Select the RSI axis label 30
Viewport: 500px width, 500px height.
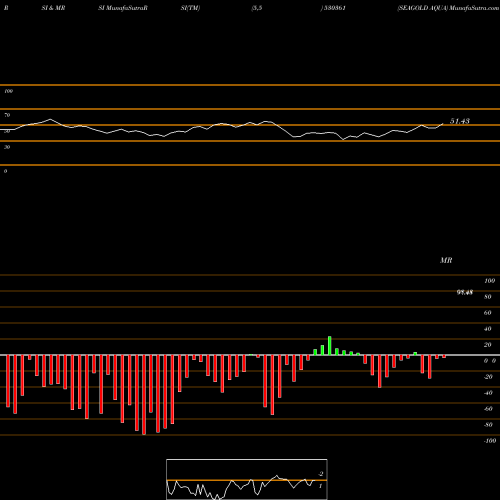pos(7,147)
